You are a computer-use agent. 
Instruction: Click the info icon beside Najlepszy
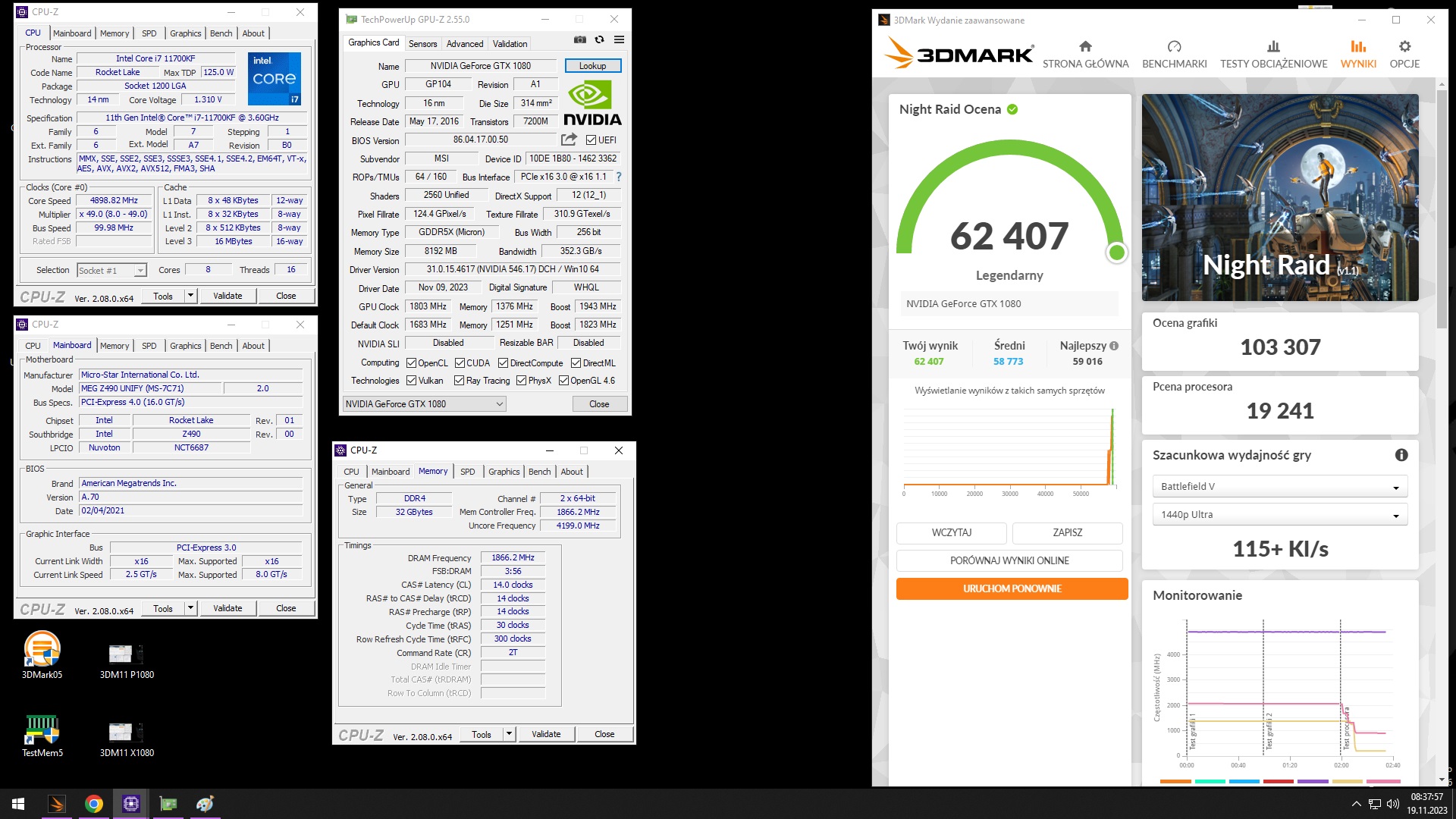click(1114, 346)
